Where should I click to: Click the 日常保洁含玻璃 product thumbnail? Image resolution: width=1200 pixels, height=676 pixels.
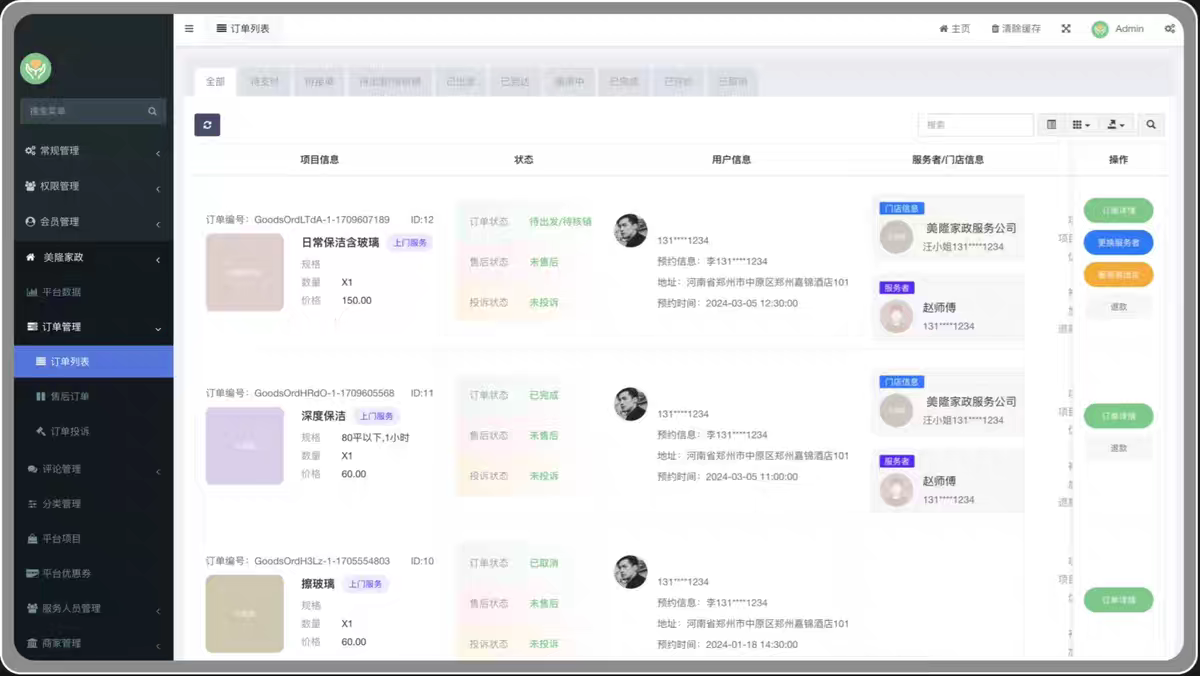[x=245, y=272]
